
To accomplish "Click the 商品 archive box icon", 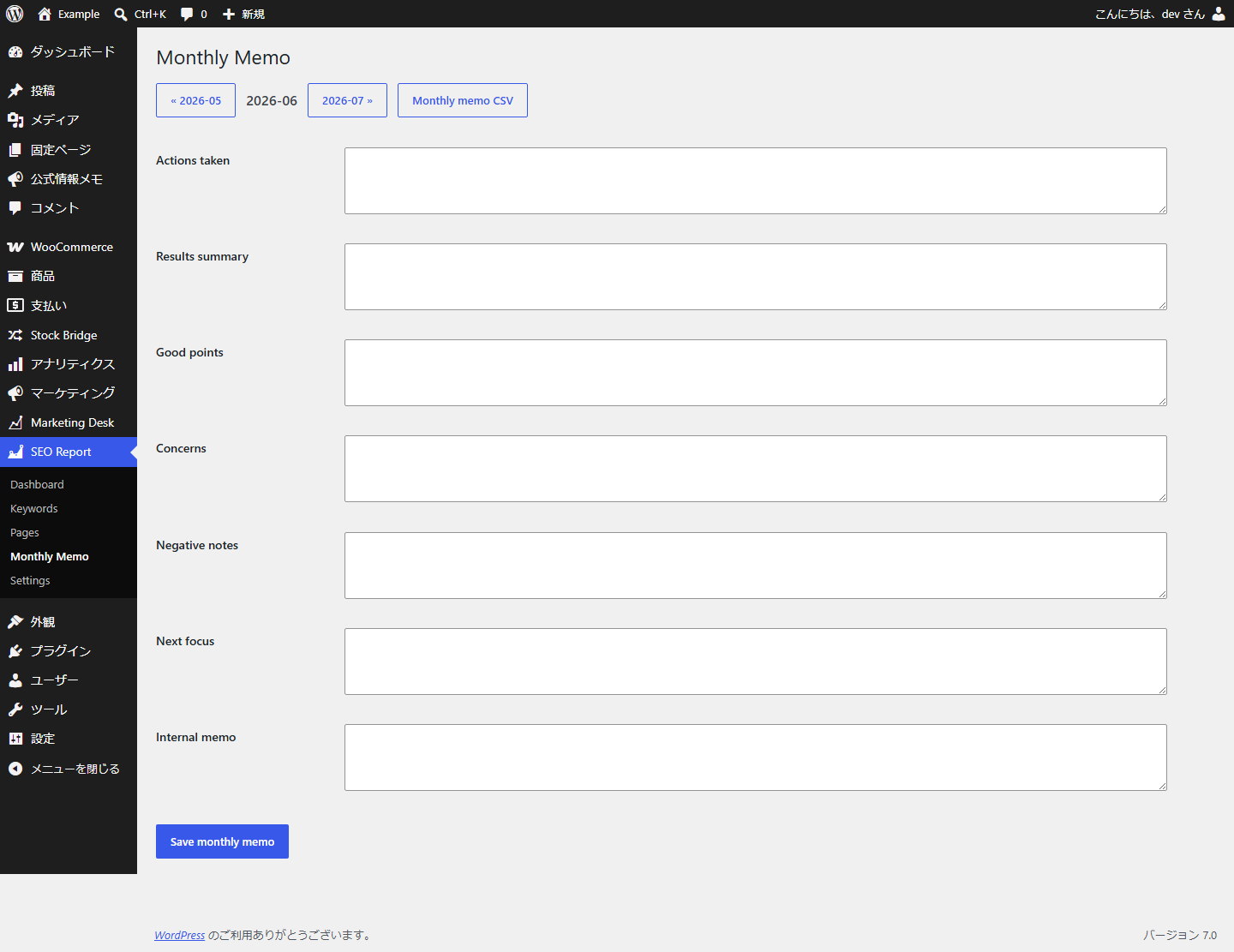I will (15, 276).
